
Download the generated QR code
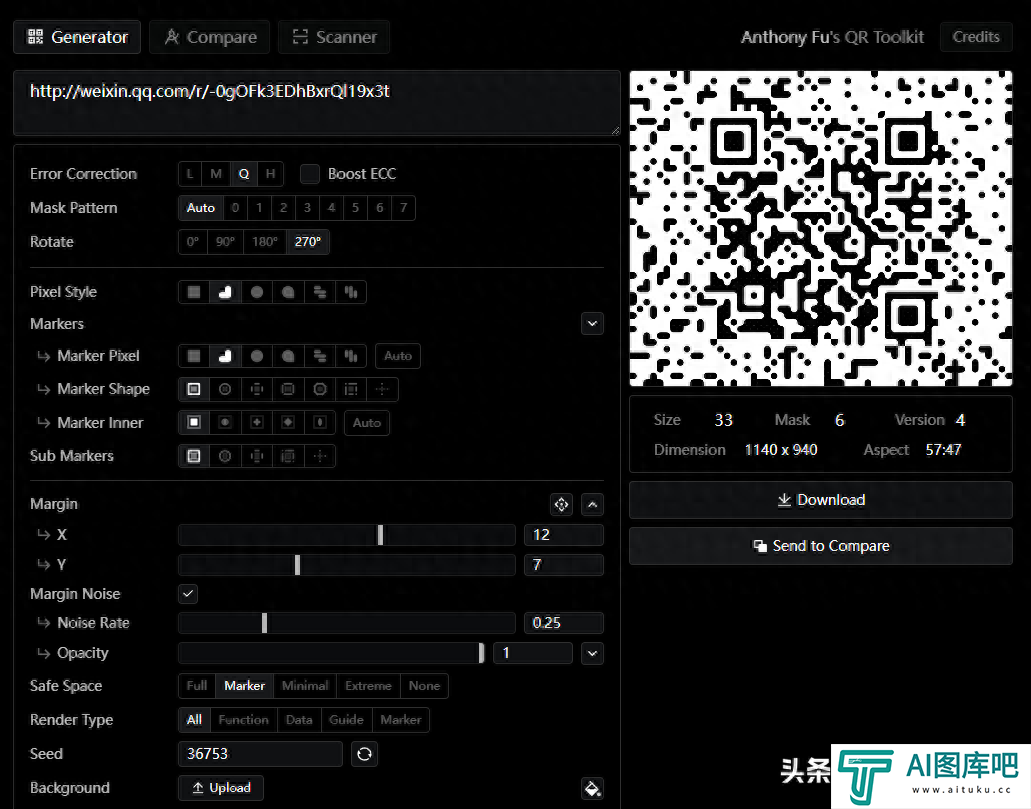[821, 500]
